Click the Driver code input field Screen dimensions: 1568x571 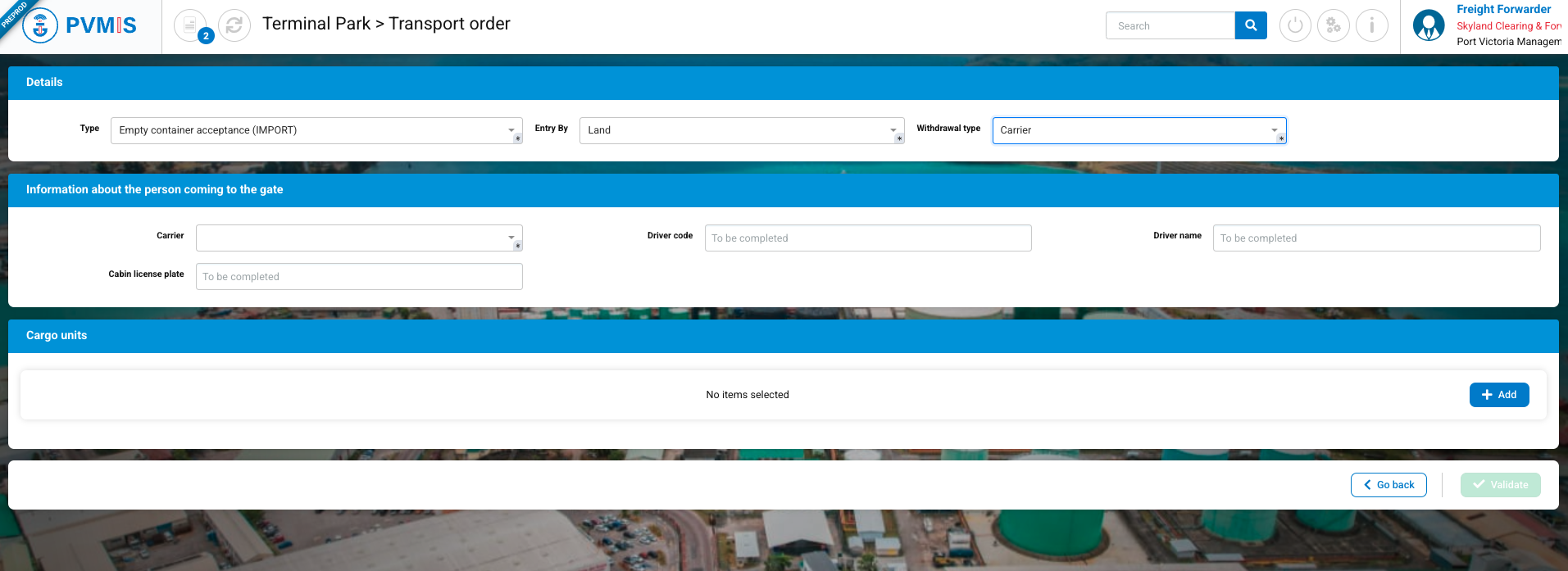(x=867, y=238)
